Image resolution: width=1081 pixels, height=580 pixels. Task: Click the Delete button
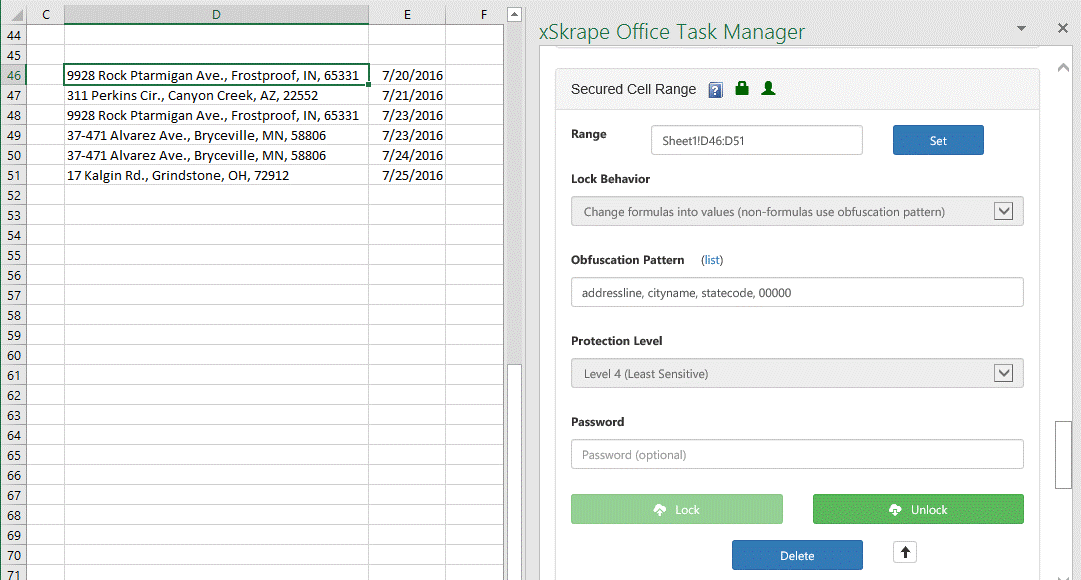(797, 555)
